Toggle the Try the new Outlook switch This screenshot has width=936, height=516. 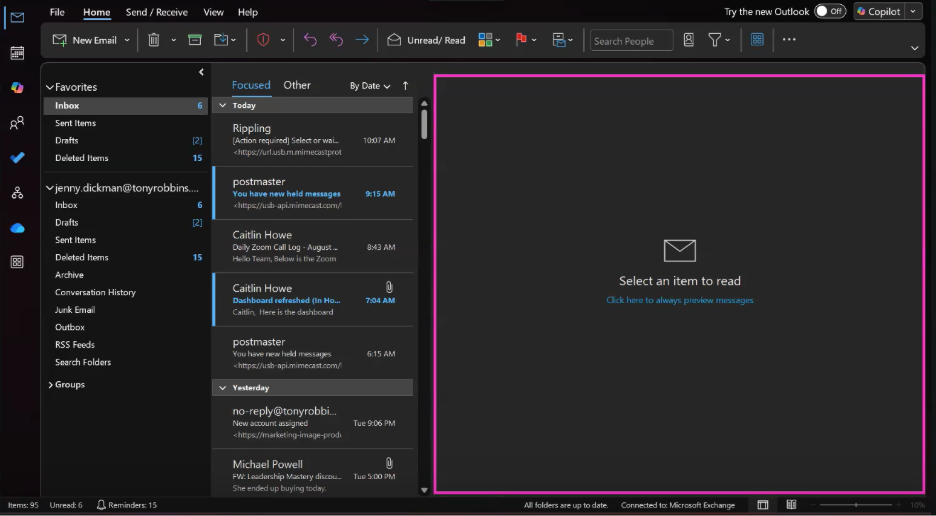point(830,11)
